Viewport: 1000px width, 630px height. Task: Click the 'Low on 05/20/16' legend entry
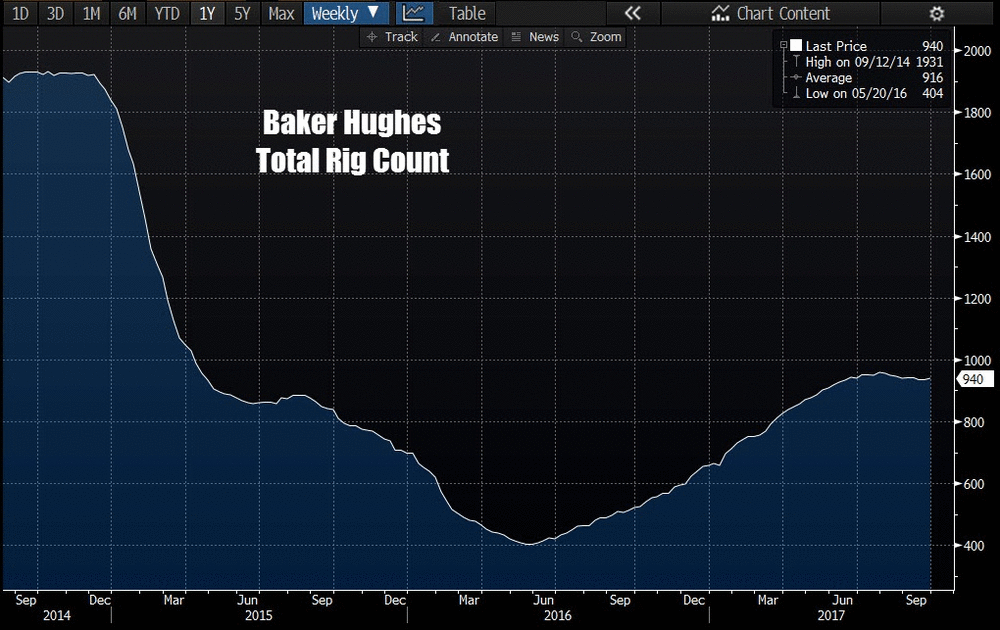(856, 94)
